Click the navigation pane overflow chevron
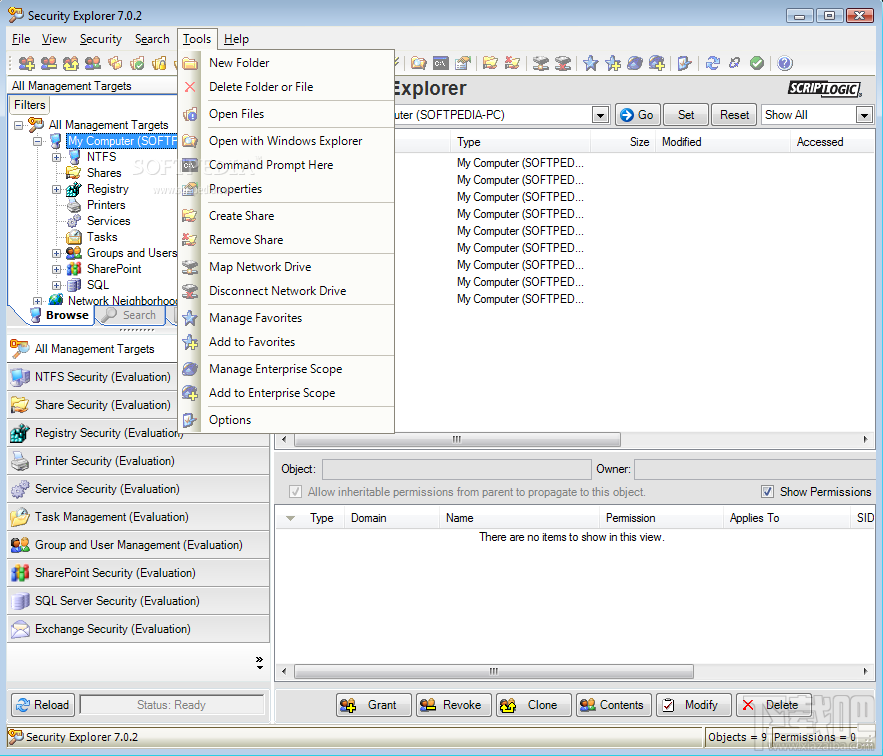This screenshot has height=756, width=883. point(259,662)
